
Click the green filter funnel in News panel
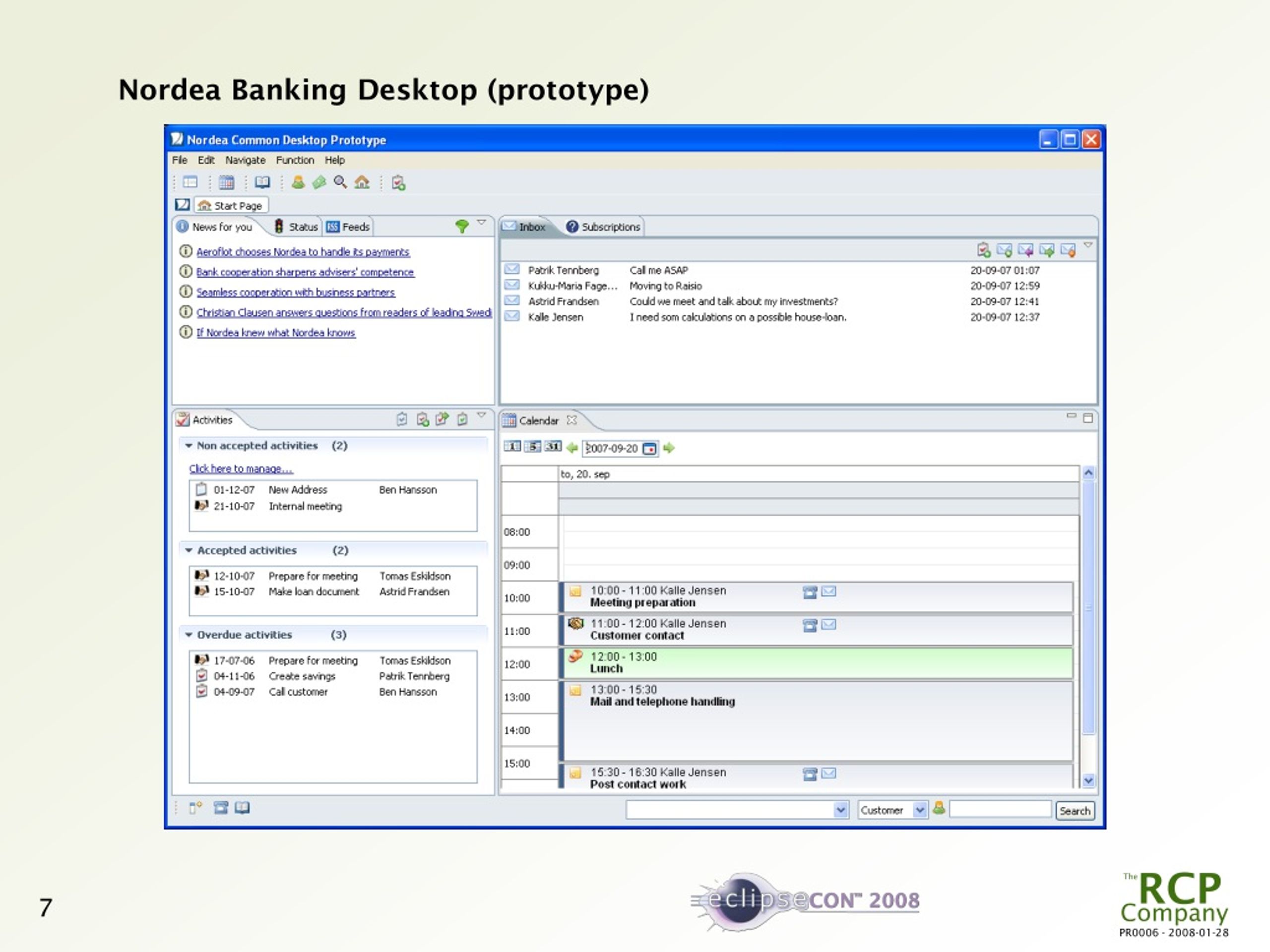click(461, 226)
